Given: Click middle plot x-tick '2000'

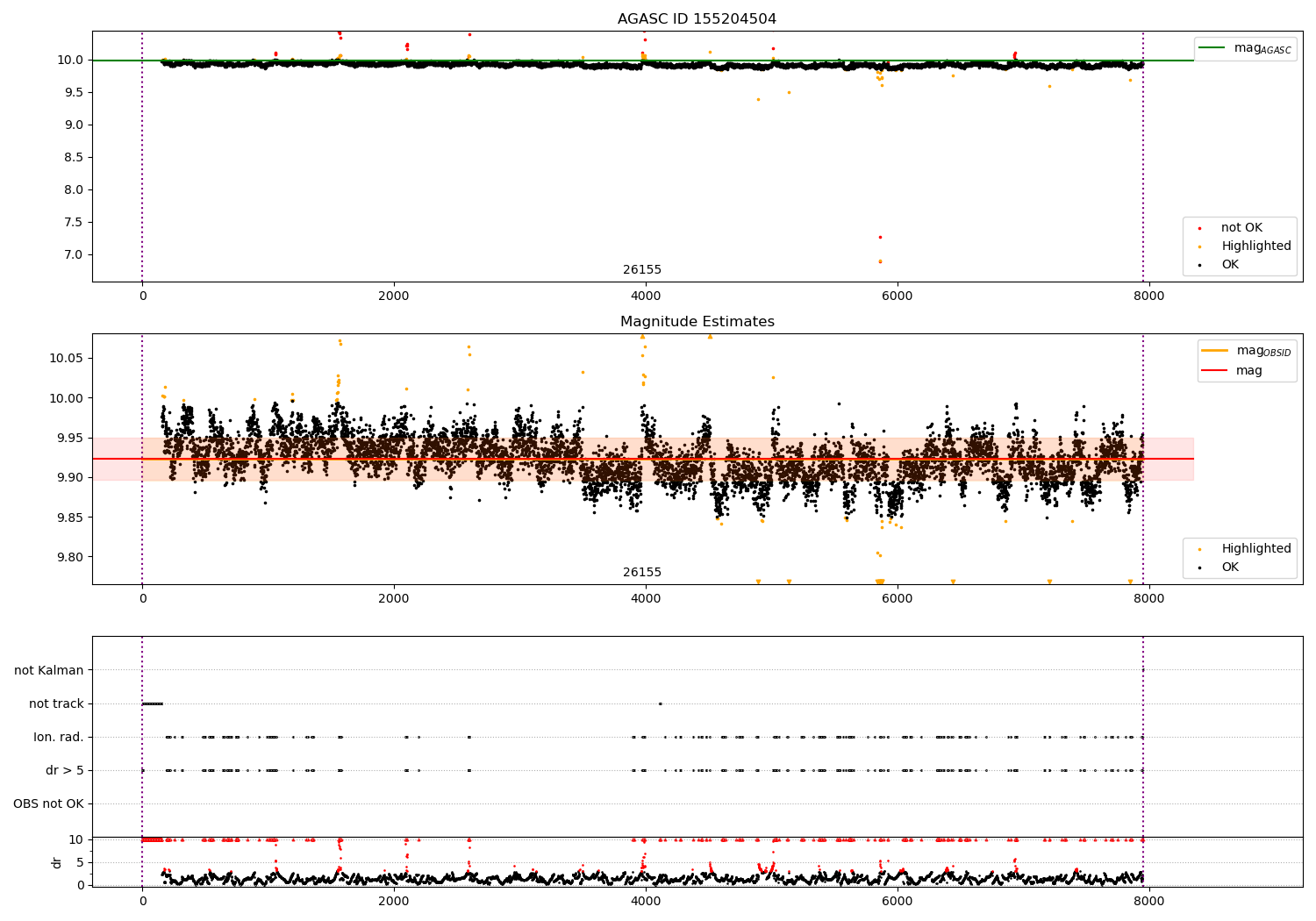Looking at the screenshot, I should [x=394, y=599].
